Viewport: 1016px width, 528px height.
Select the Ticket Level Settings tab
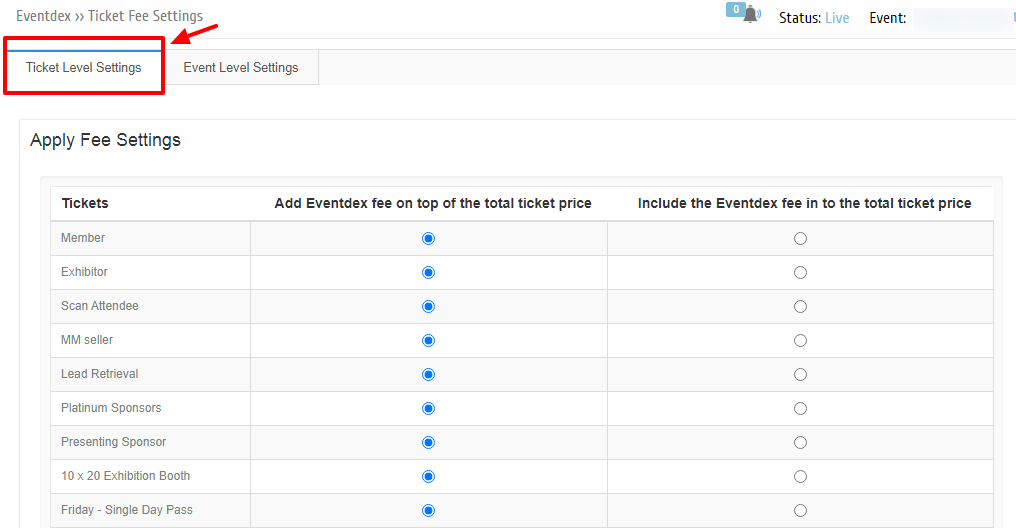[84, 67]
